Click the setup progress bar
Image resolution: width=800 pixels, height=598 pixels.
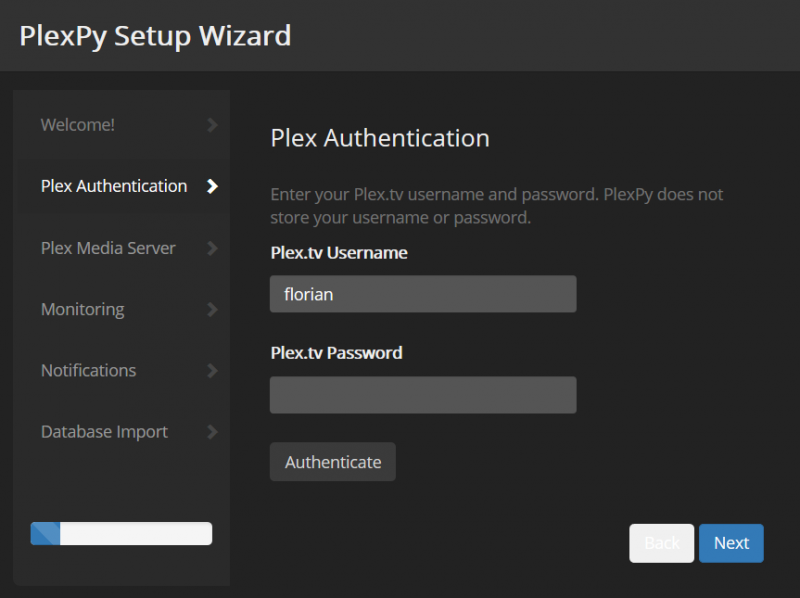pos(120,533)
